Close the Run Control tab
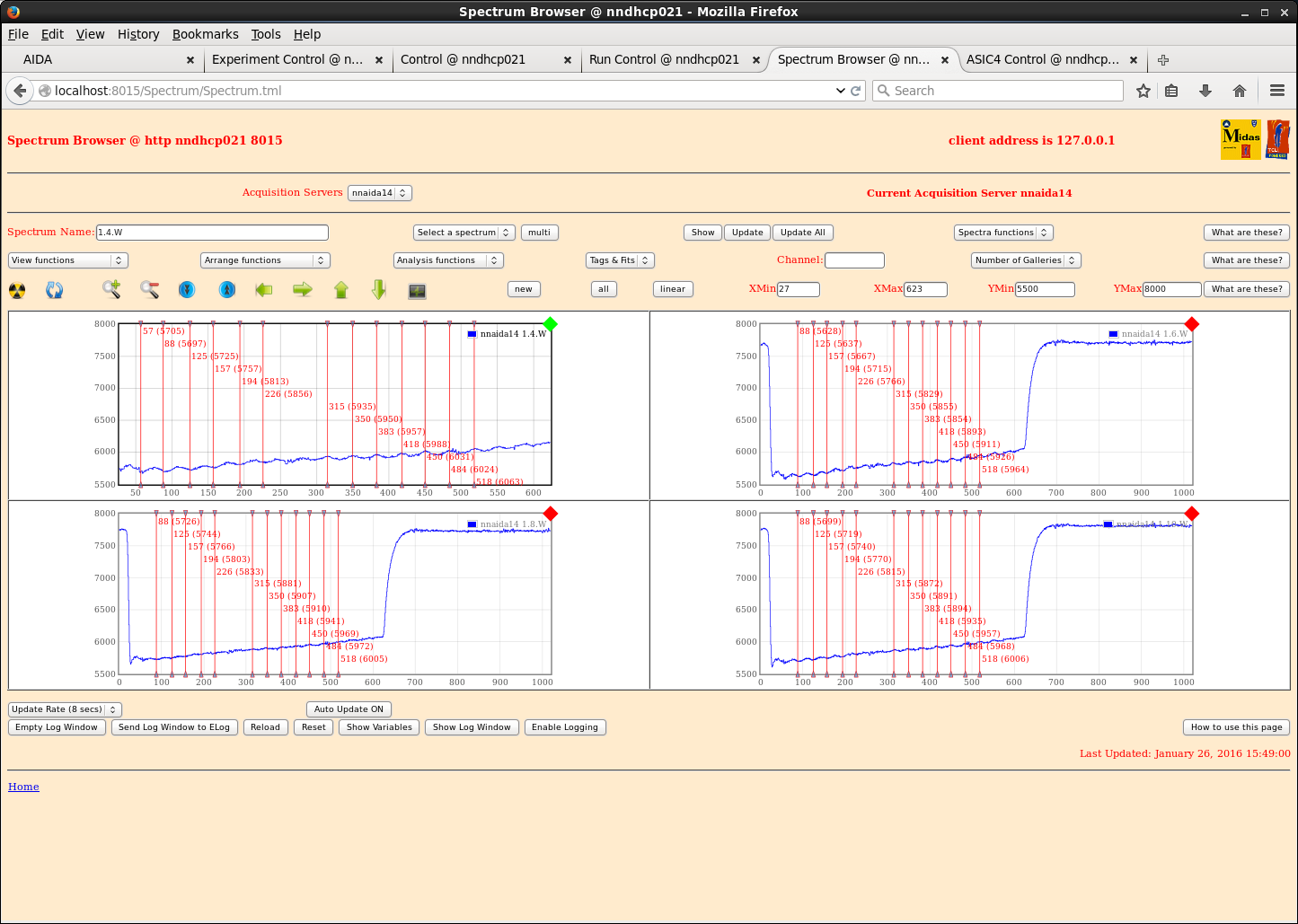The image size is (1298, 924). (756, 60)
